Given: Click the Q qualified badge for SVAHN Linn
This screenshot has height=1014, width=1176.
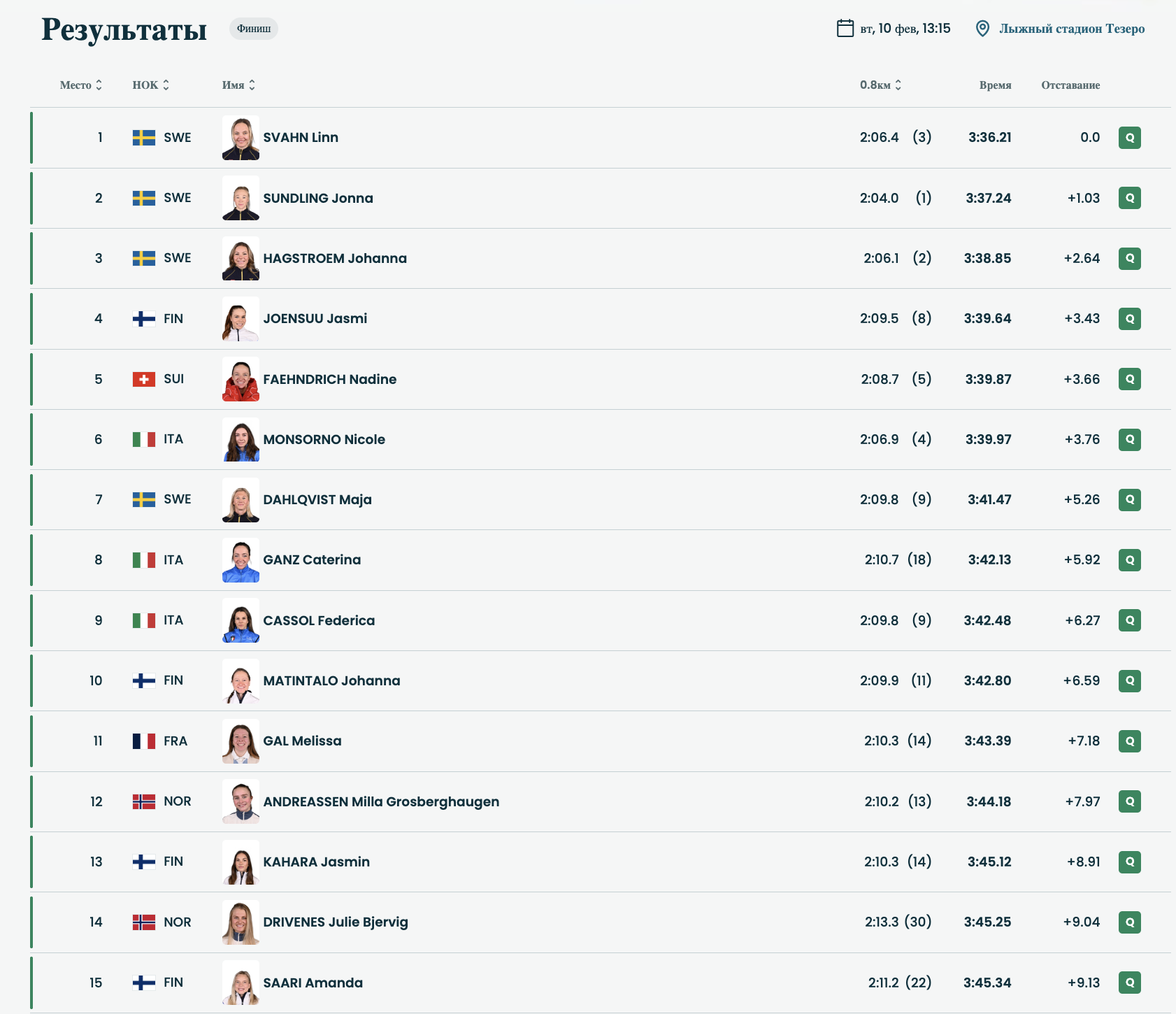Looking at the screenshot, I should click(x=1129, y=138).
